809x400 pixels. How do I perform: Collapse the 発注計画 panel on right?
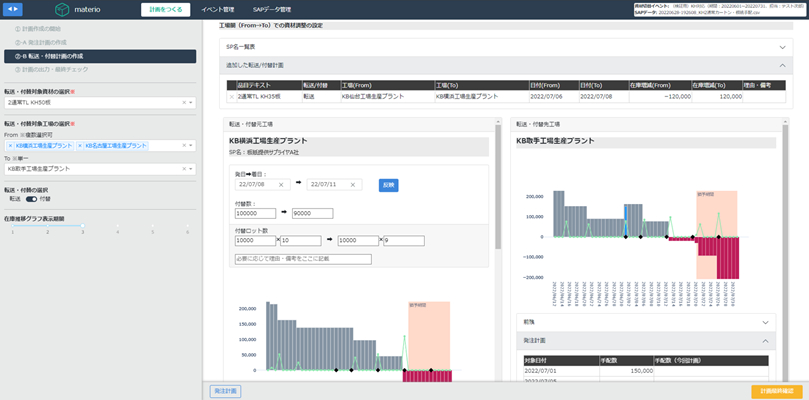coord(765,341)
